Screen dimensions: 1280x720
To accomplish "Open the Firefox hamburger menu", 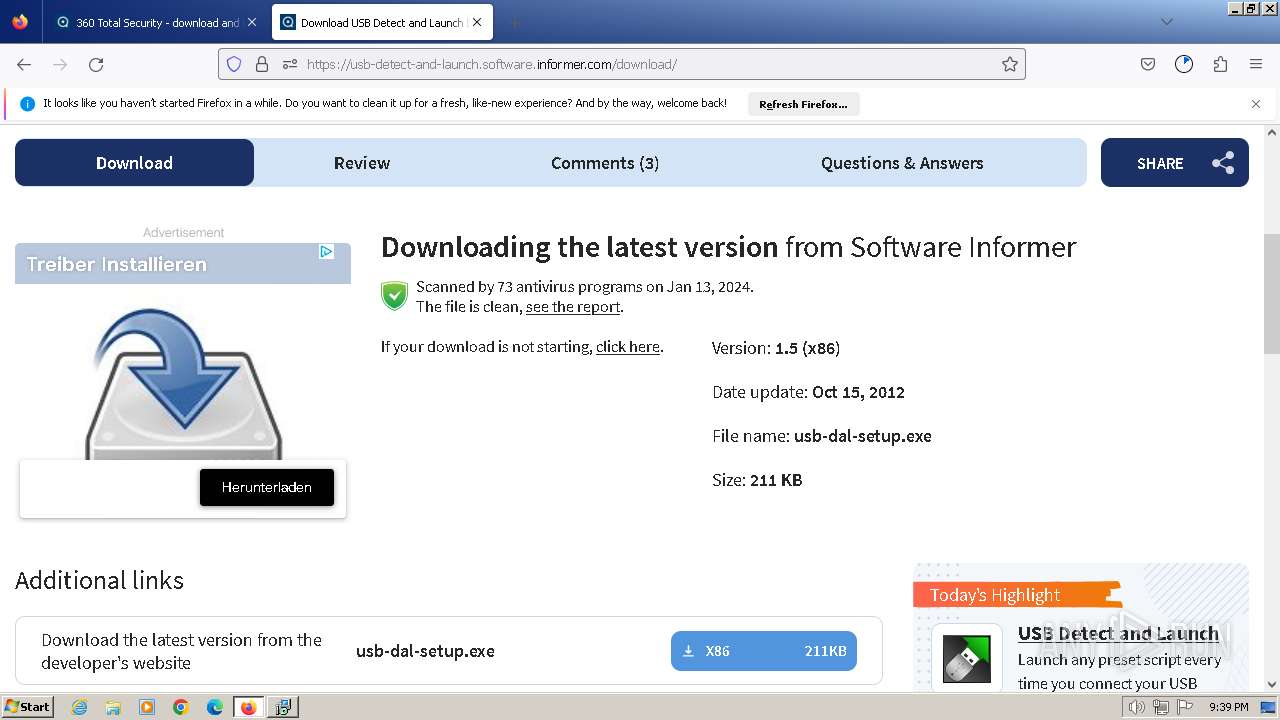I will [1256, 64].
